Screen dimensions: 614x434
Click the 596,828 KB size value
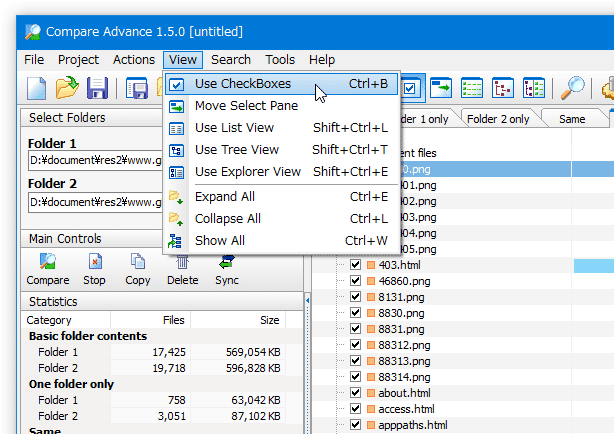click(x=253, y=368)
